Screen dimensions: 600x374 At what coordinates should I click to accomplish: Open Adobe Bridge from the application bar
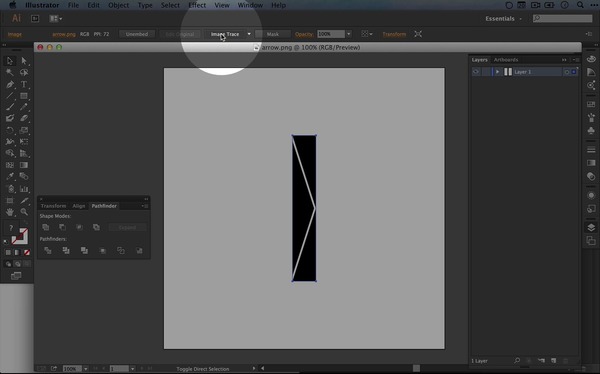pos(35,18)
